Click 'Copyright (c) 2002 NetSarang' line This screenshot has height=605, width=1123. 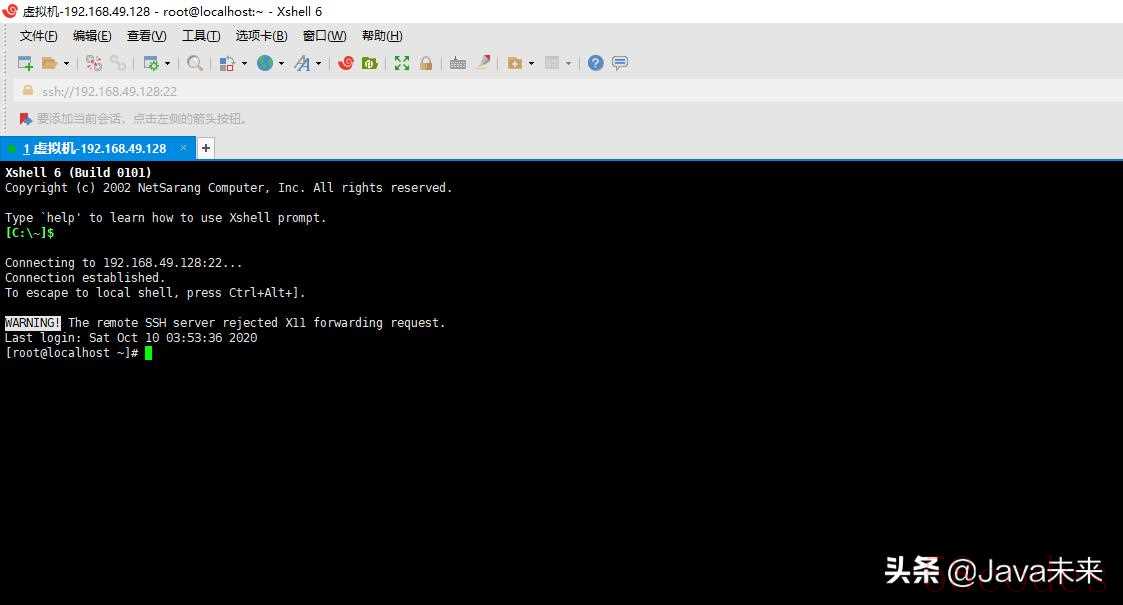click(228, 188)
